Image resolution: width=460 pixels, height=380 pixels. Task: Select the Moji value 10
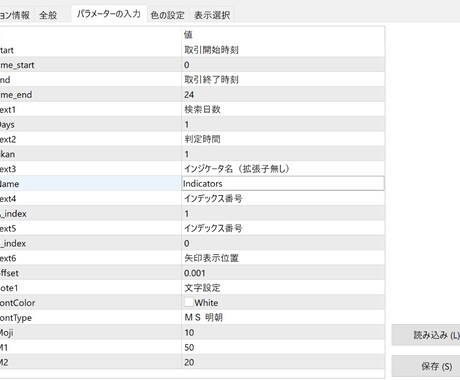pos(283,332)
